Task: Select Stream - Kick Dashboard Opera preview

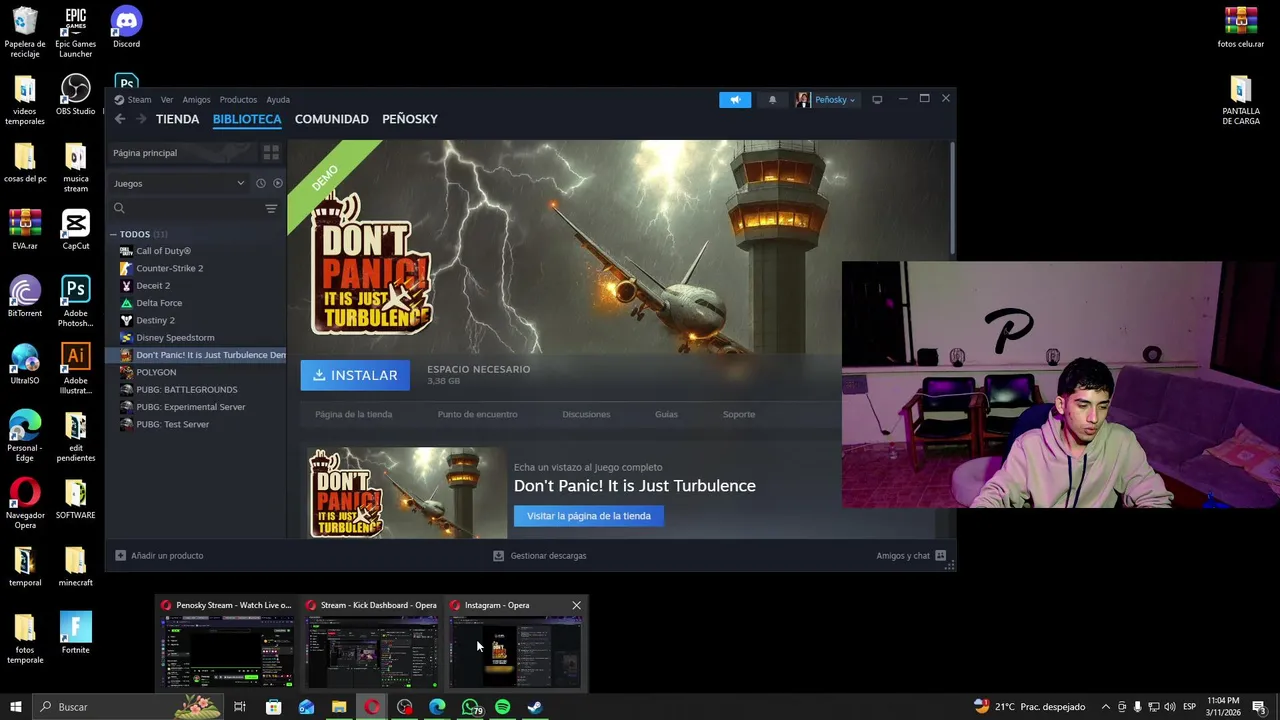Action: click(372, 644)
